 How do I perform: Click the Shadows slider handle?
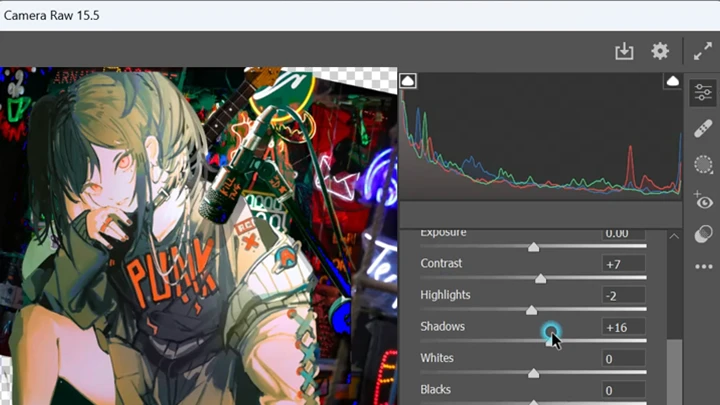550,341
